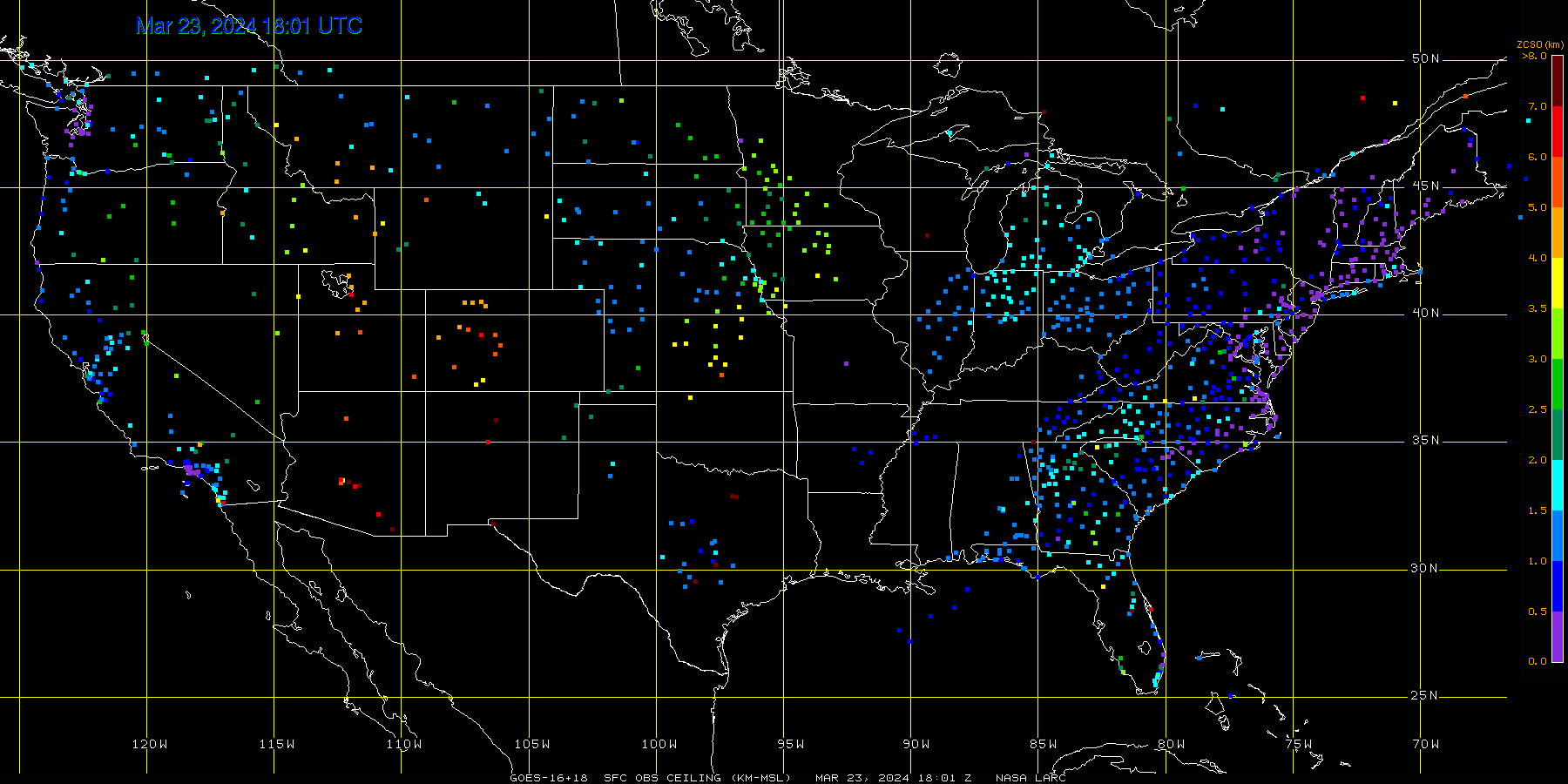1568x784 pixels.
Task: Click the '45N' latitude label
Action: tap(1426, 186)
